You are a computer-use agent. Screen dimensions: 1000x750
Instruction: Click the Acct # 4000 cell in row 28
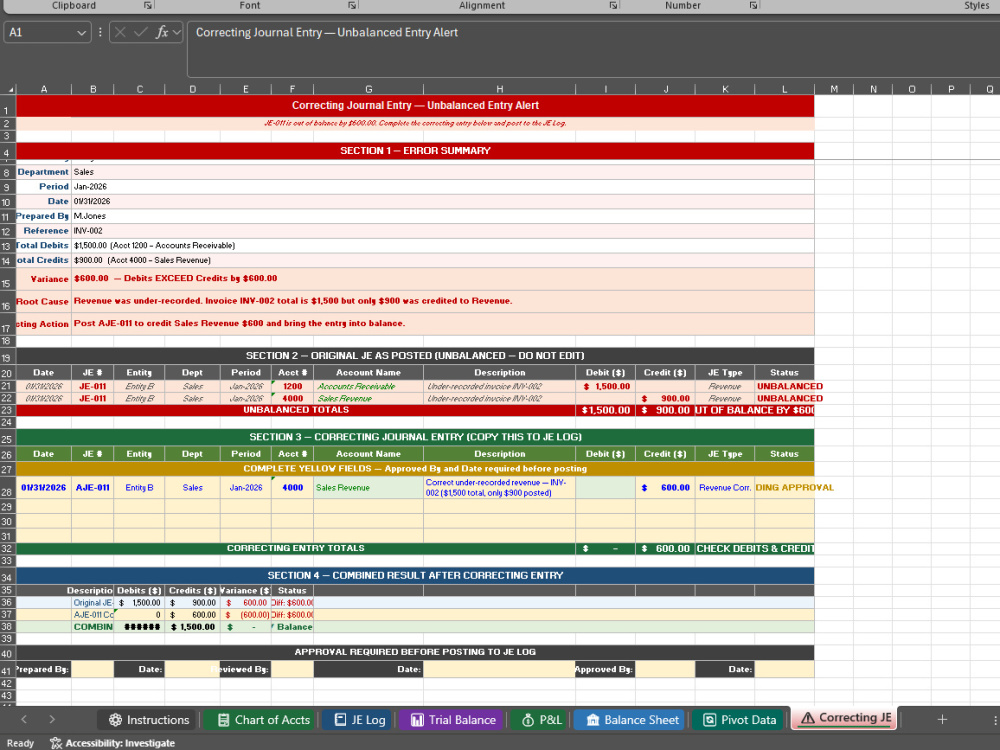click(292, 488)
